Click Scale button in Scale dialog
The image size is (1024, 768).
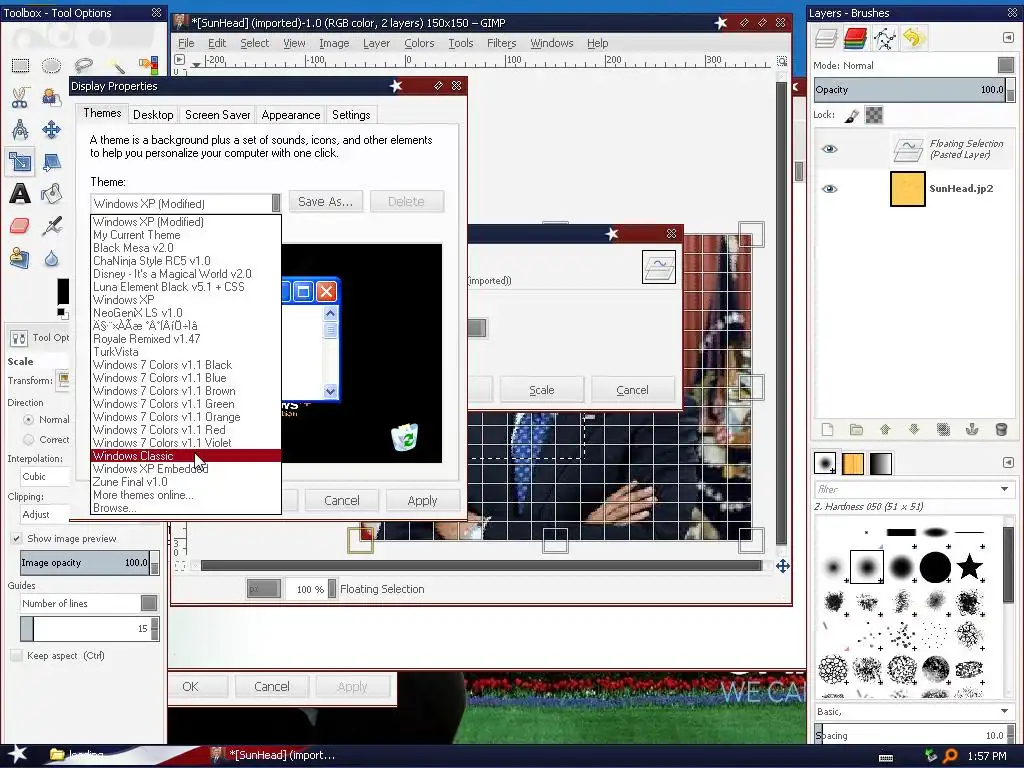(x=541, y=390)
